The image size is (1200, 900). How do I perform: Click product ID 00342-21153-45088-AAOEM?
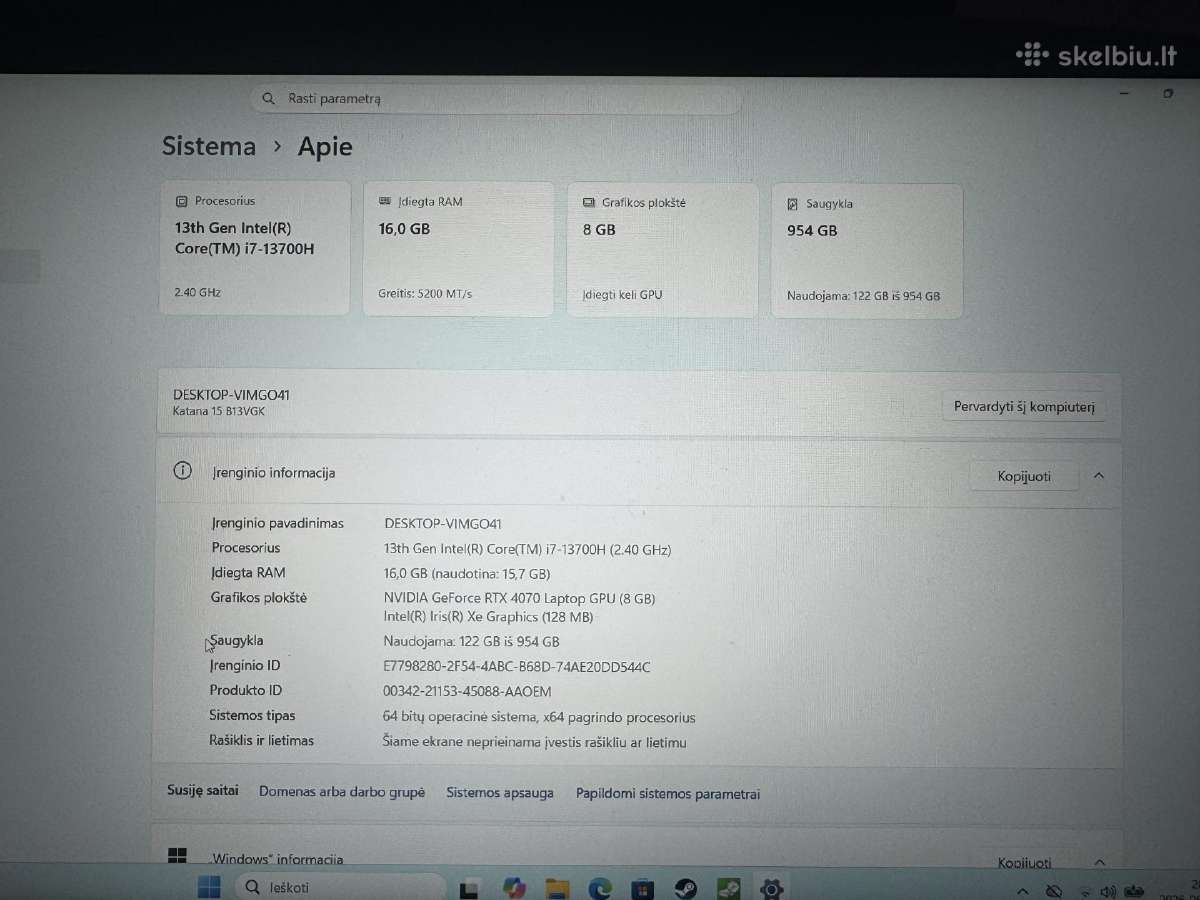tap(467, 691)
